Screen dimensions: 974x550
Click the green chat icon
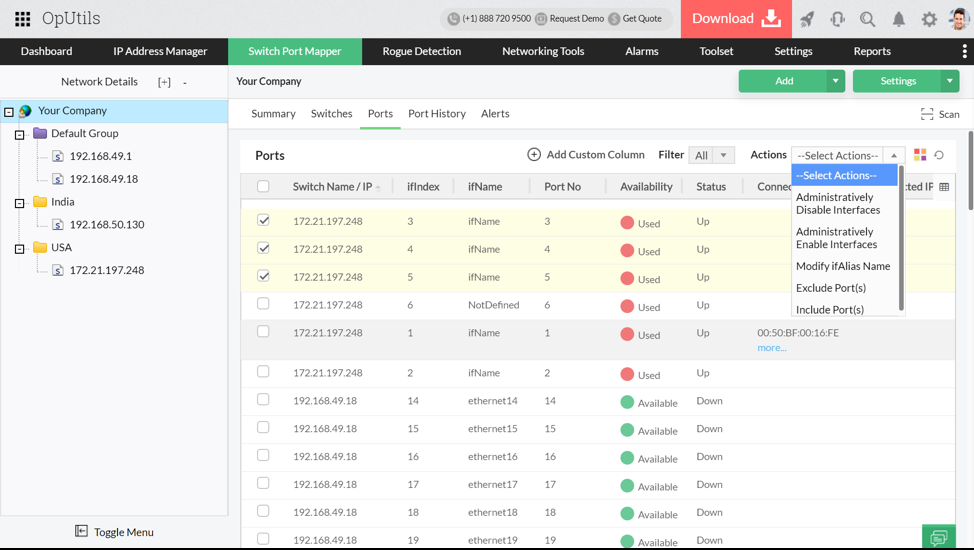938,538
